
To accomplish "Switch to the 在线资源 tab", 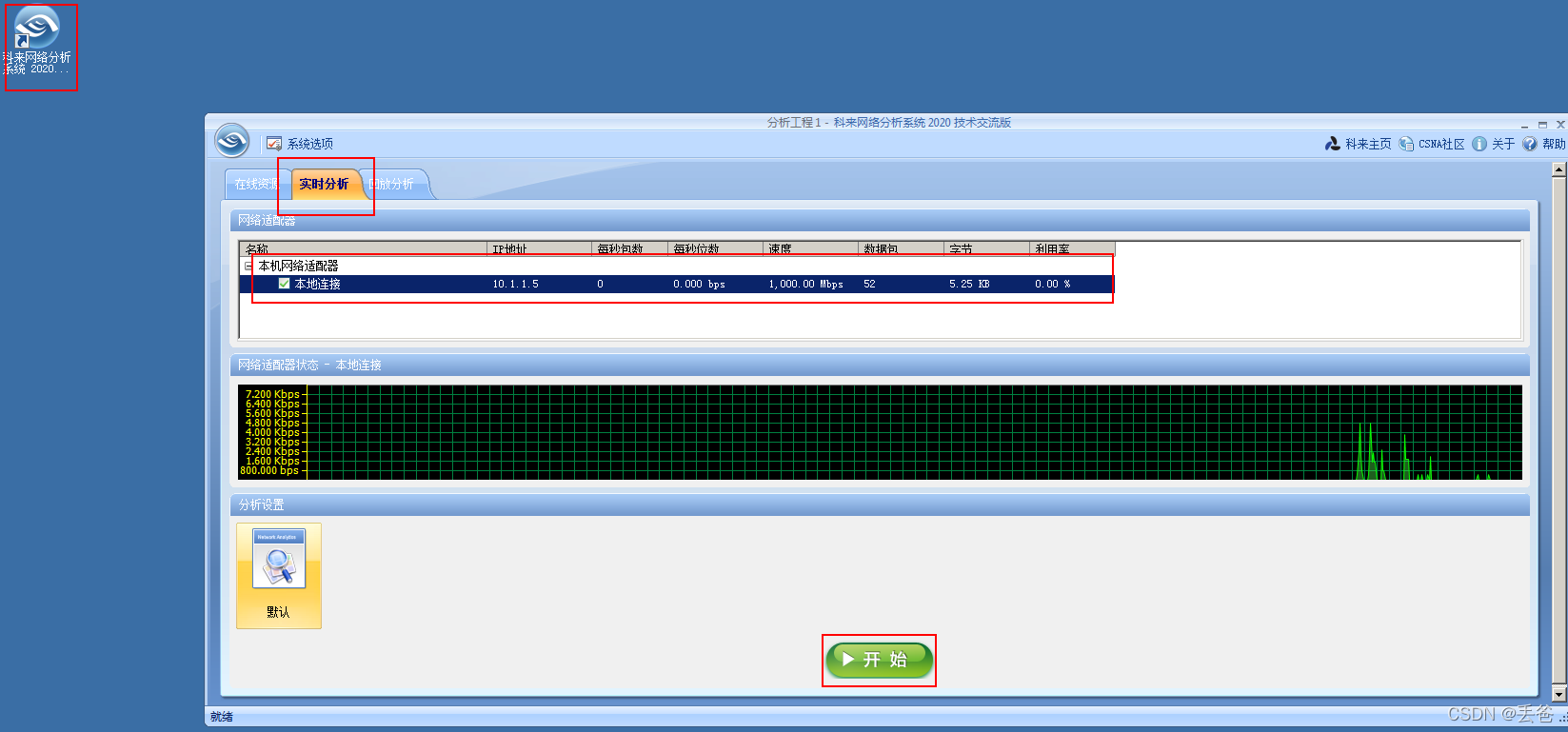I will tap(256, 184).
